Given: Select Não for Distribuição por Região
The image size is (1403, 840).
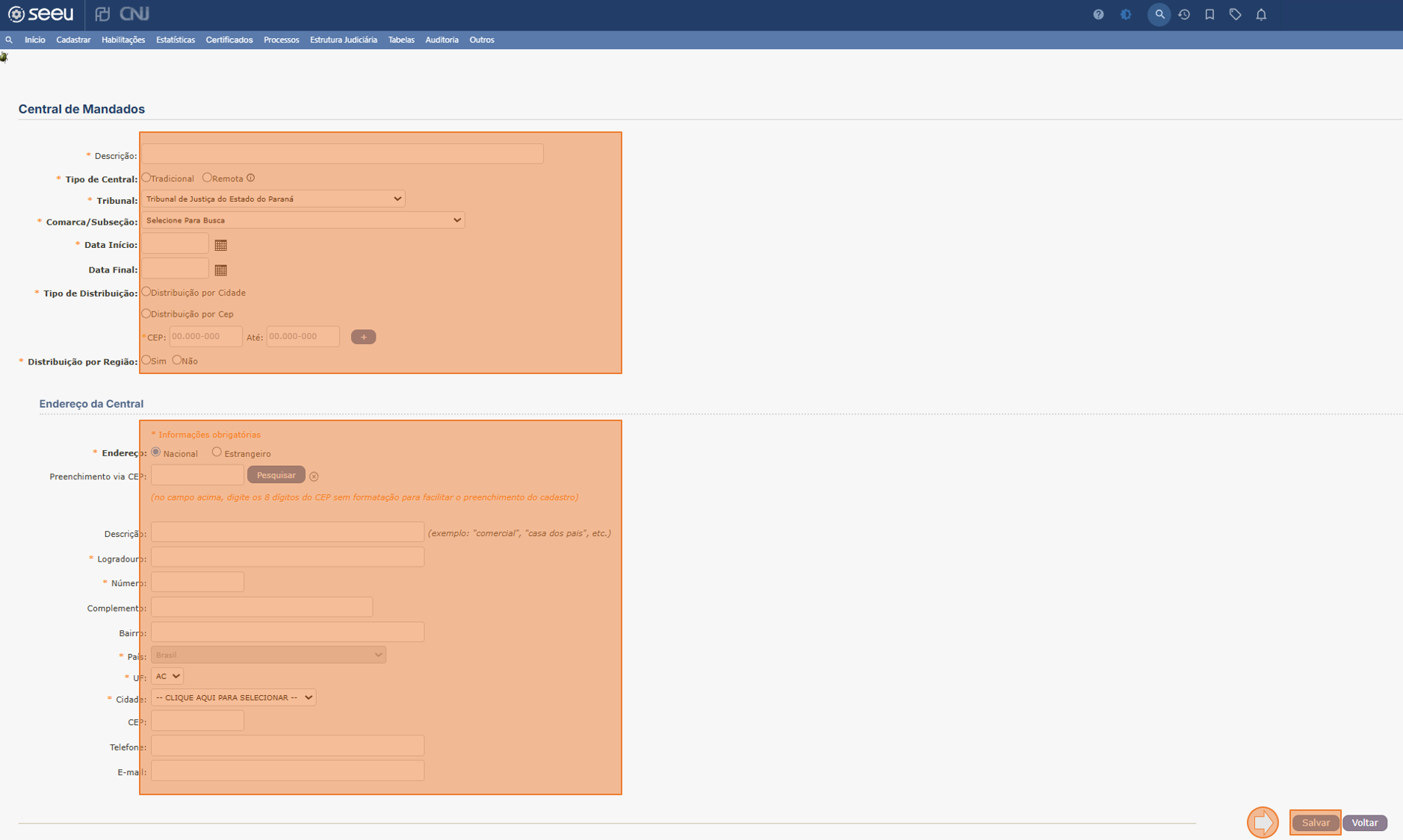Looking at the screenshot, I should pos(177,360).
